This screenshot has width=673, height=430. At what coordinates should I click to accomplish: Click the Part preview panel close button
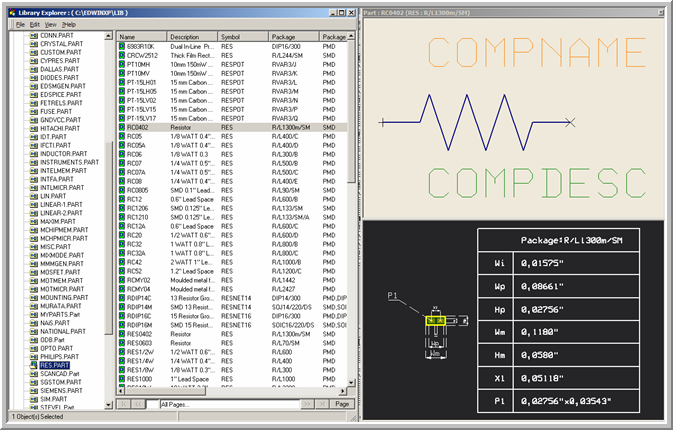point(661,13)
